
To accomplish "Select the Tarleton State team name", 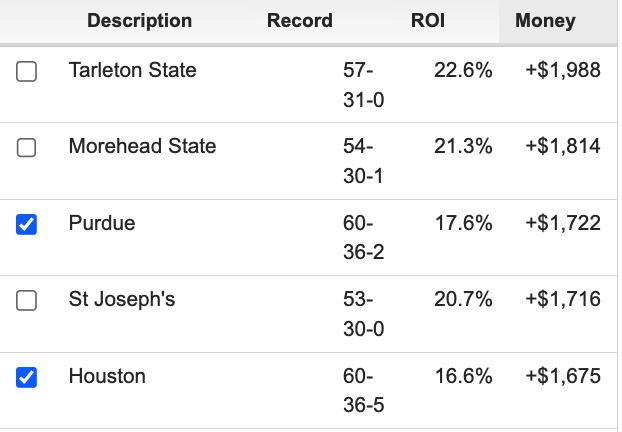I will point(132,70).
